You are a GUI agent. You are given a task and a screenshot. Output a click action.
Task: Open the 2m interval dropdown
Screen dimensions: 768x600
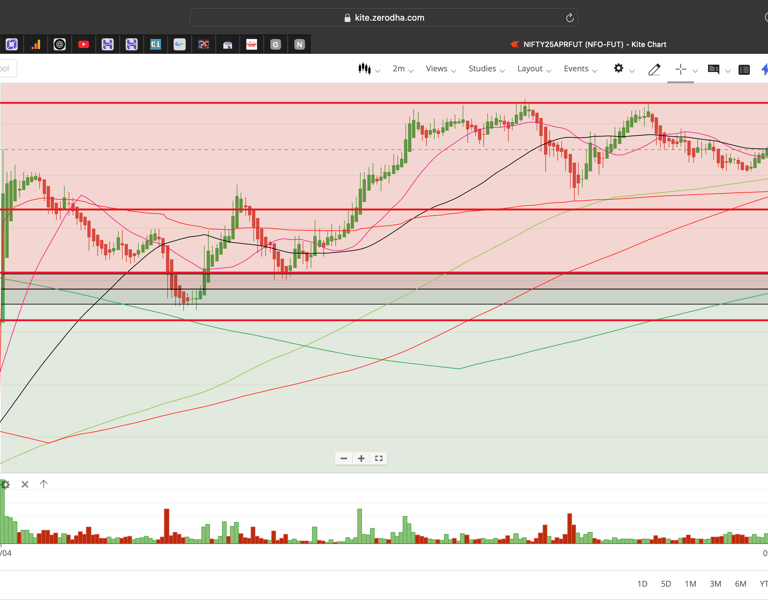403,69
